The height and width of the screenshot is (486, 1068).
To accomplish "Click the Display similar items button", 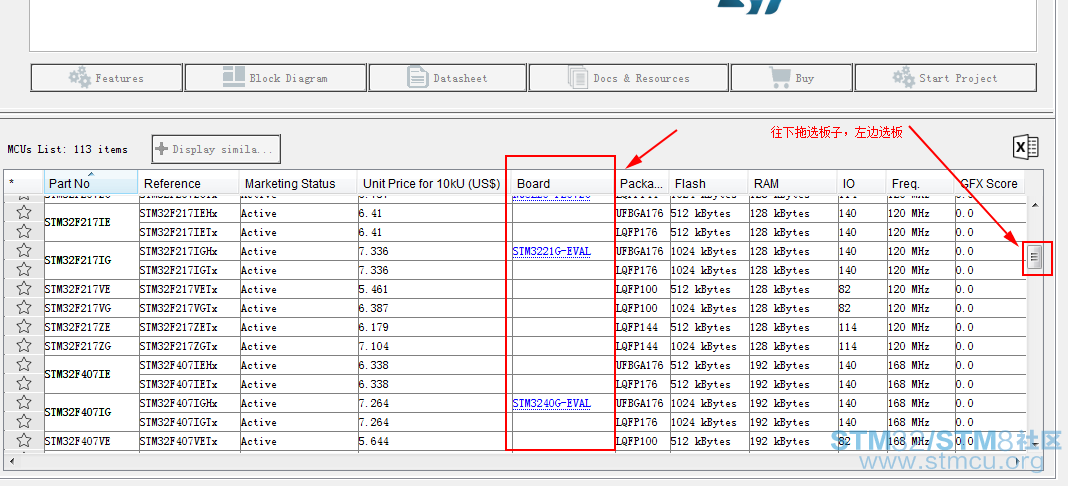I will click(x=216, y=149).
